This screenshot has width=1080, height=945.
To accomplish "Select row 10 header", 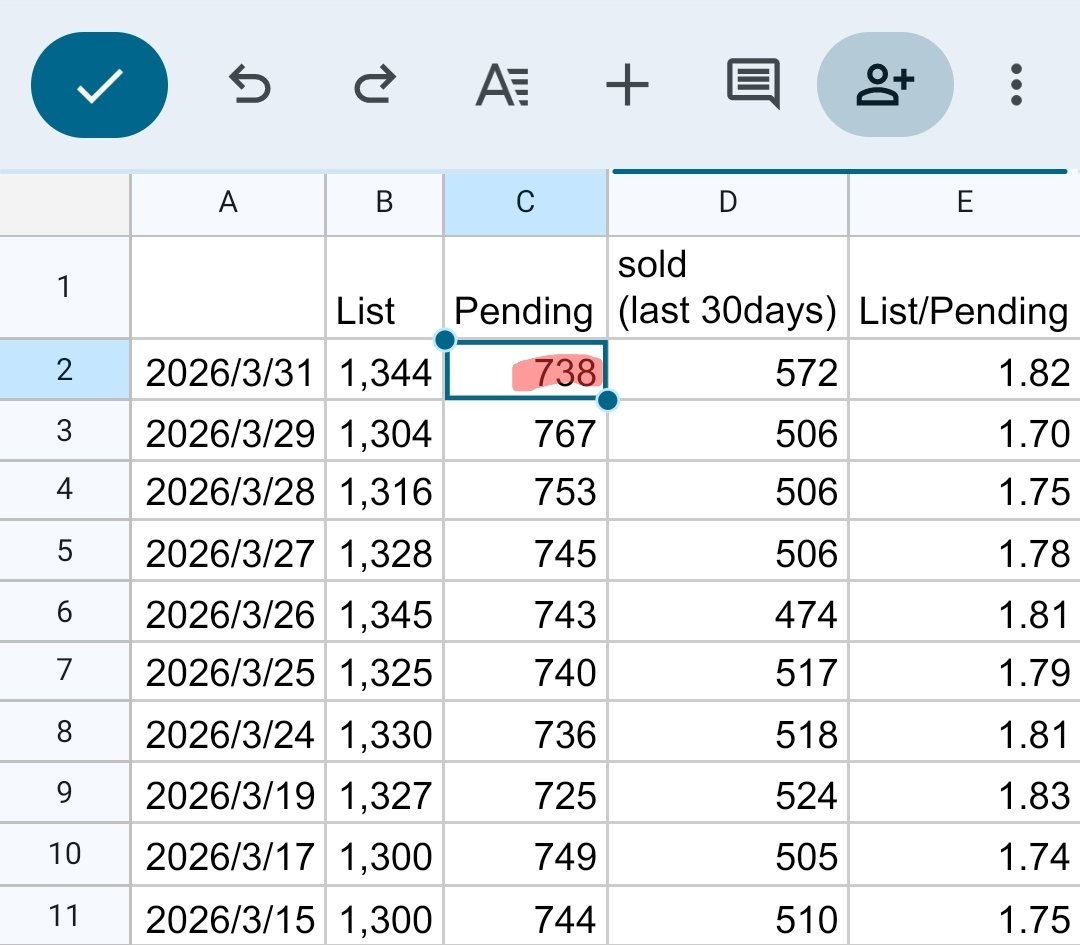I will [x=65, y=854].
